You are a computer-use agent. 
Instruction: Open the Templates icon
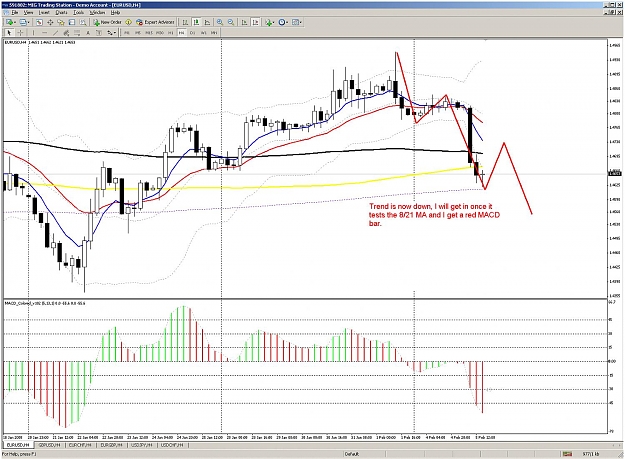[x=295, y=22]
